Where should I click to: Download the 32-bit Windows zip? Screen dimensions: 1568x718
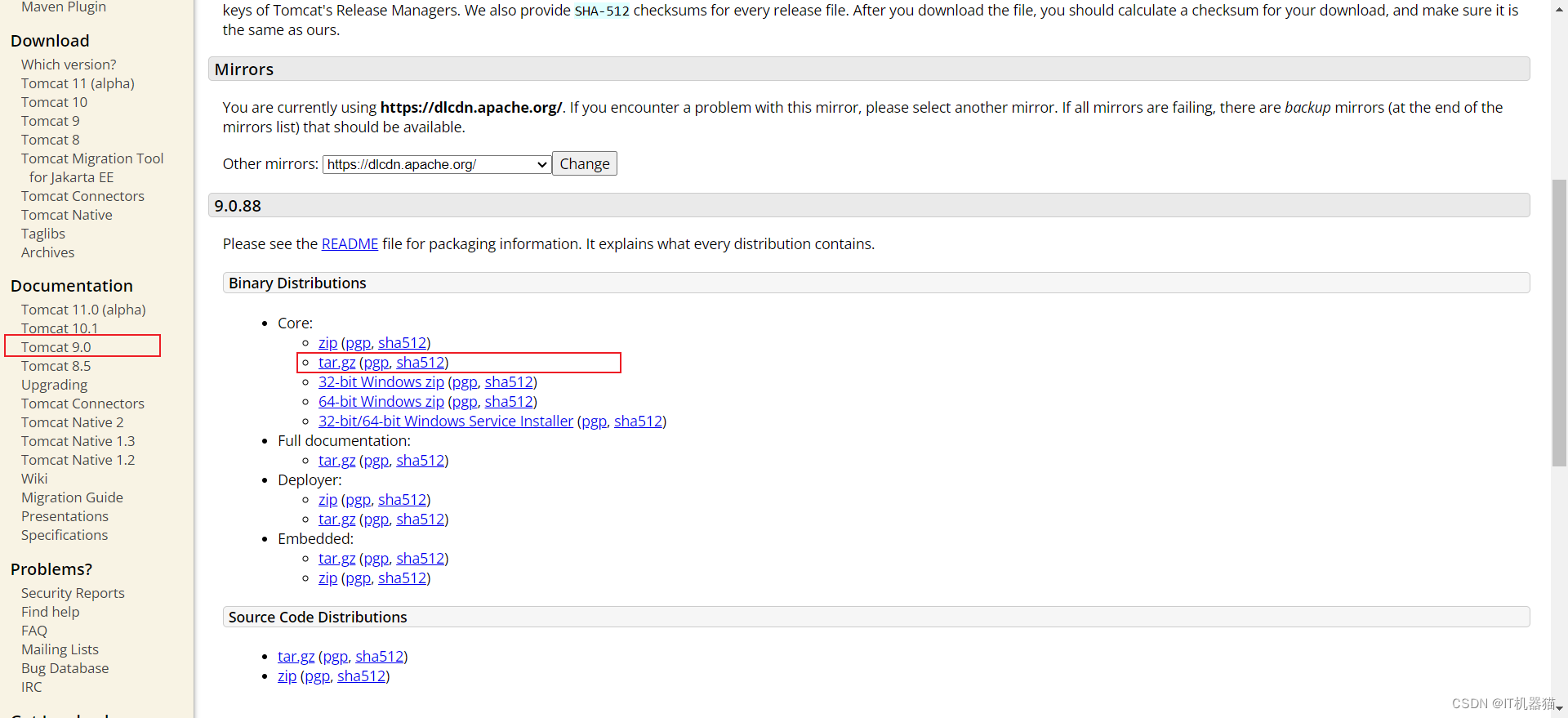click(381, 381)
